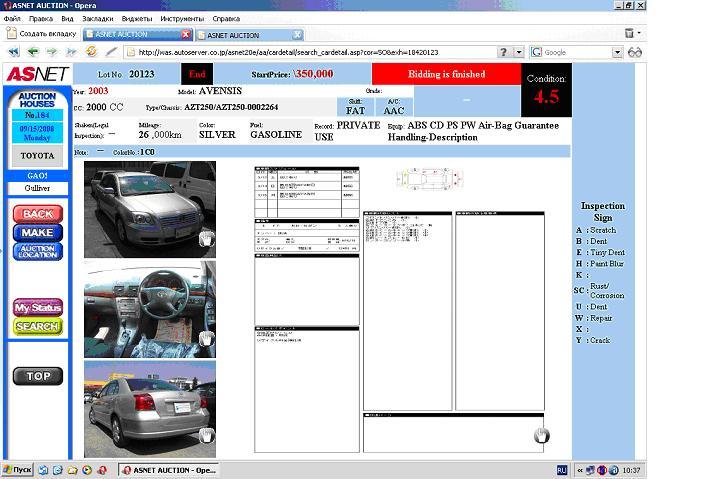Screen dimensions: 720x479
Task: Click the AUCTION LOCATION button
Action: [38, 251]
